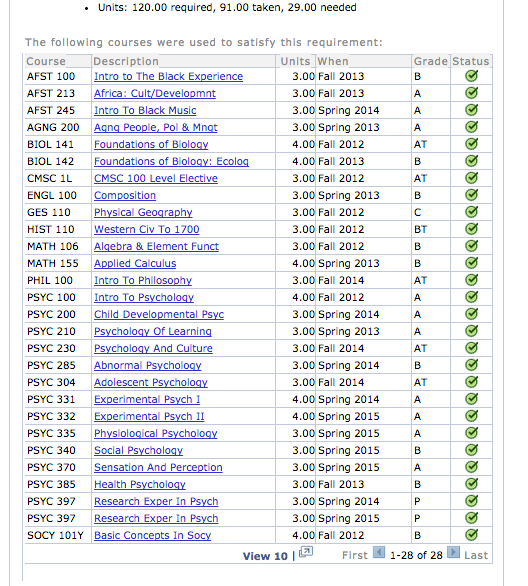Click the status checkmark for GES 110
Viewport: 528px width, 586px height.
coord(472,212)
